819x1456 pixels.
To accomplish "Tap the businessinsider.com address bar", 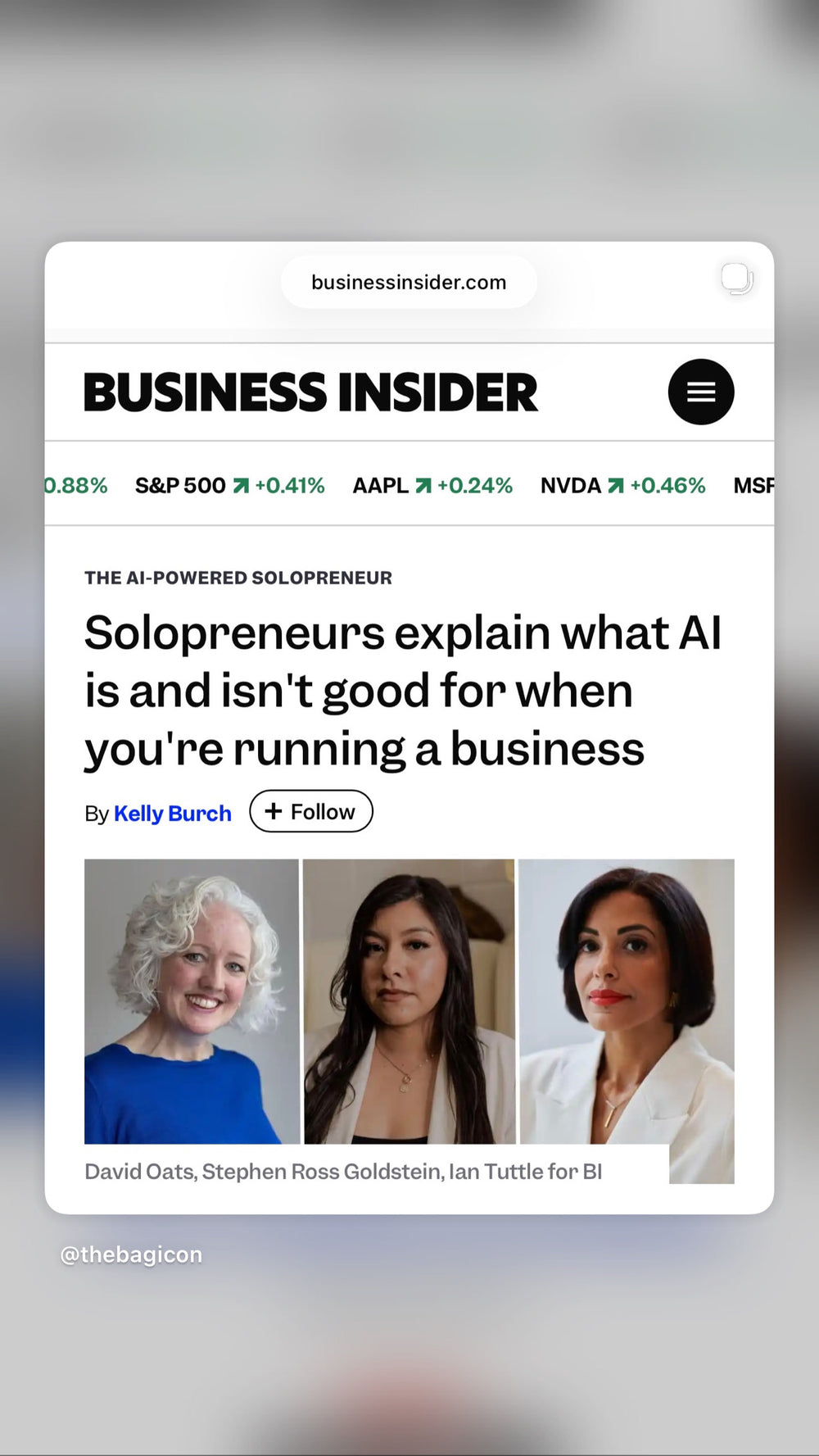I will click(x=409, y=283).
